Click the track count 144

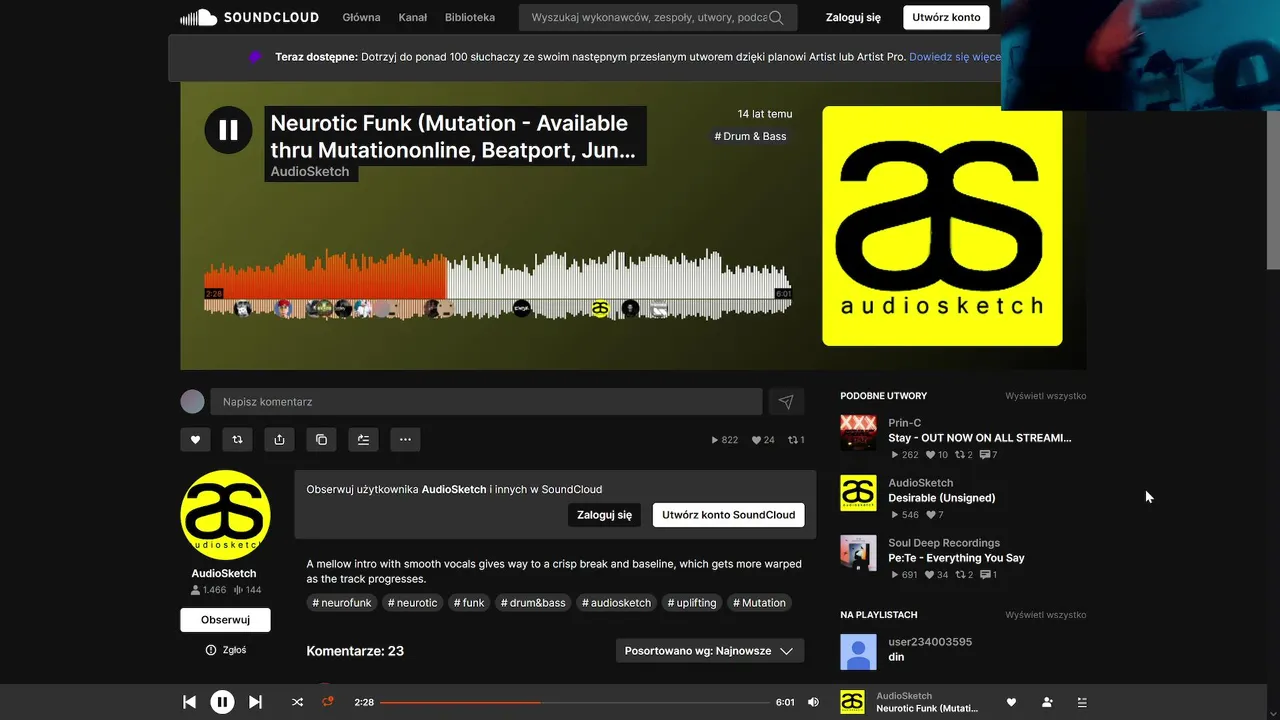(246, 590)
